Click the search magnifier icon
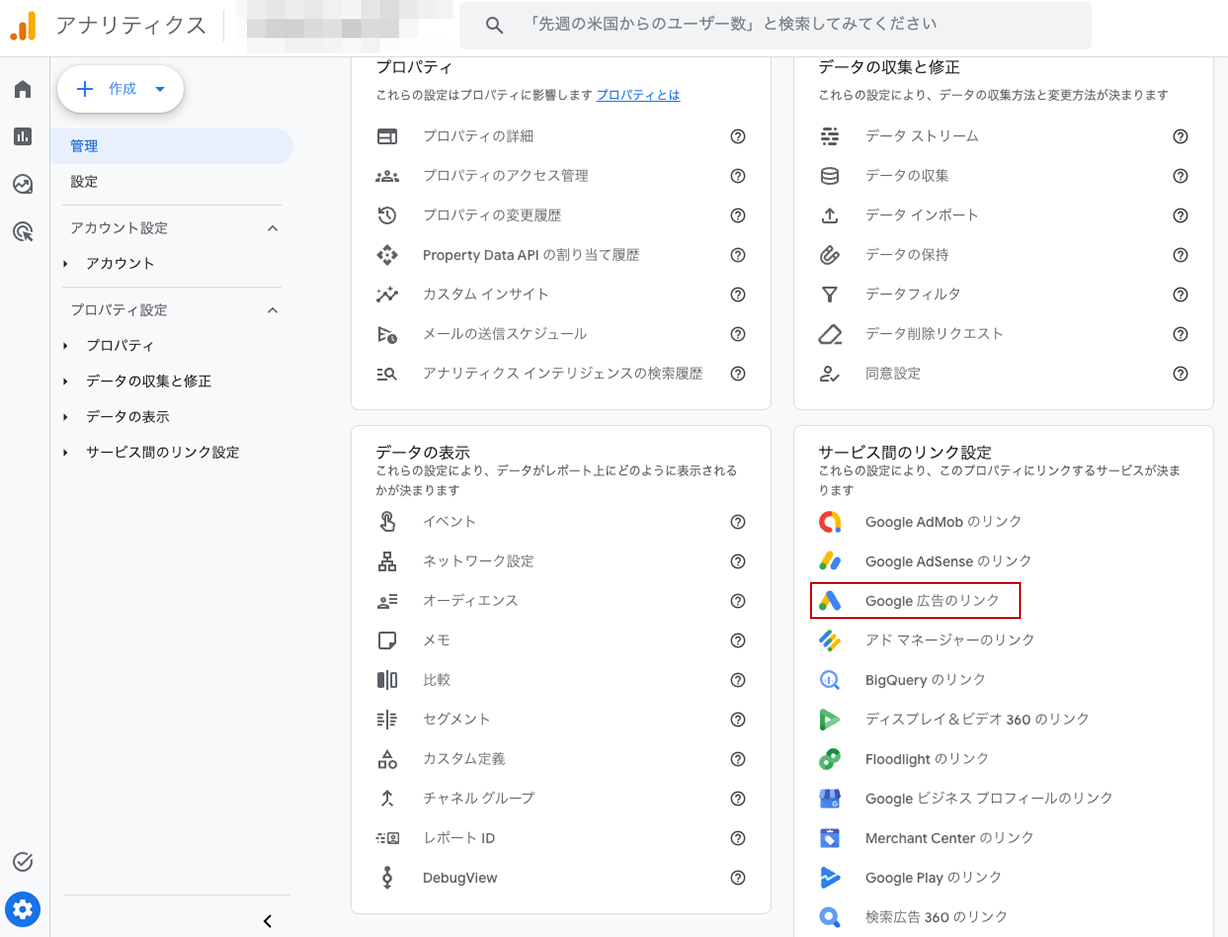 (494, 25)
